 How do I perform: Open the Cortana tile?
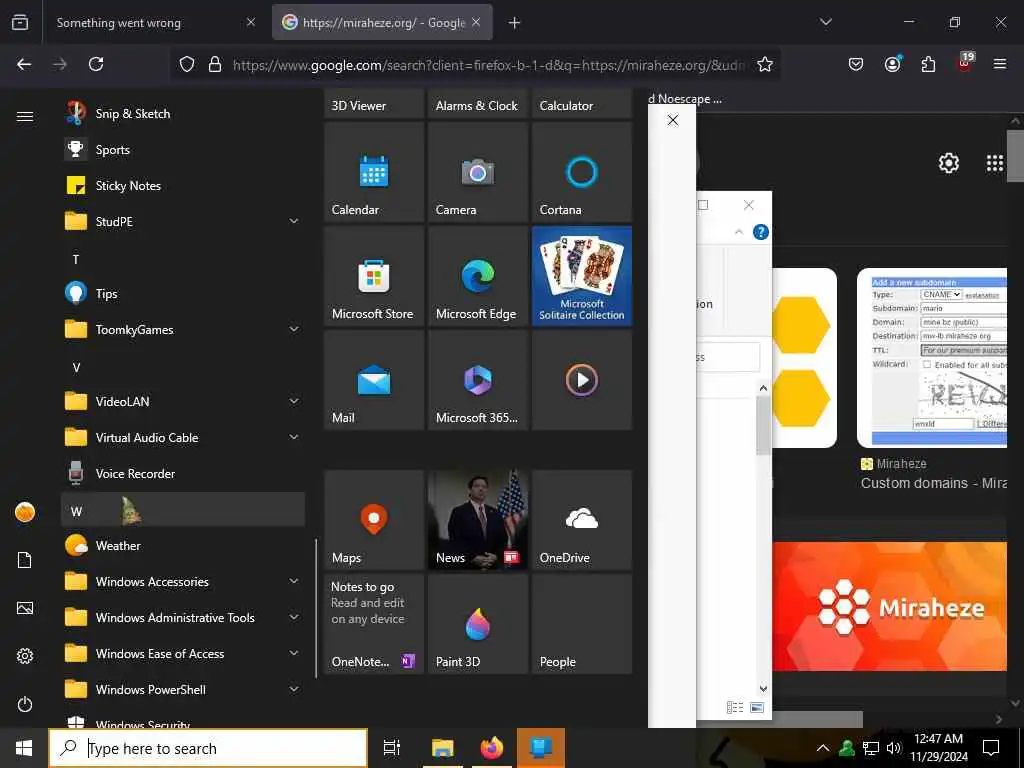tap(581, 172)
